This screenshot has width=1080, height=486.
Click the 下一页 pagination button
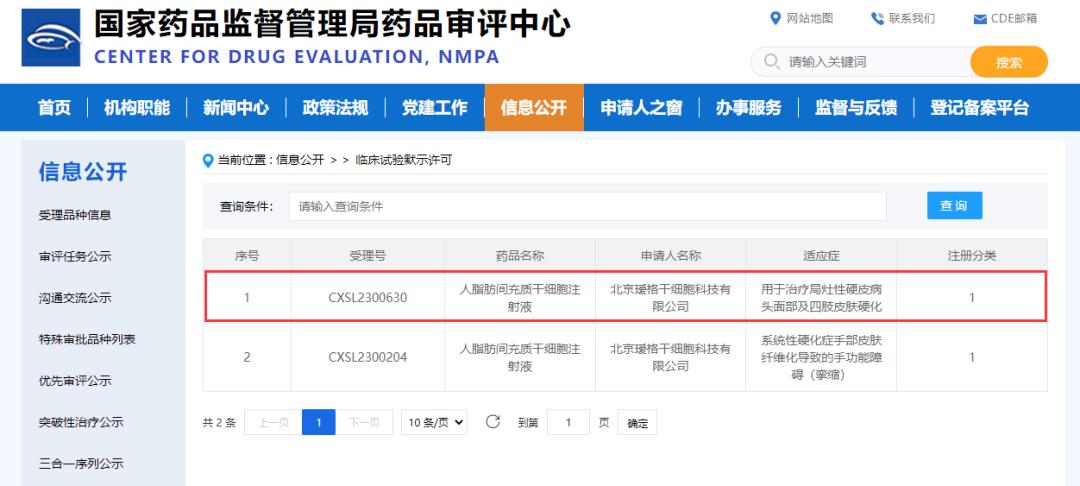tap(364, 422)
